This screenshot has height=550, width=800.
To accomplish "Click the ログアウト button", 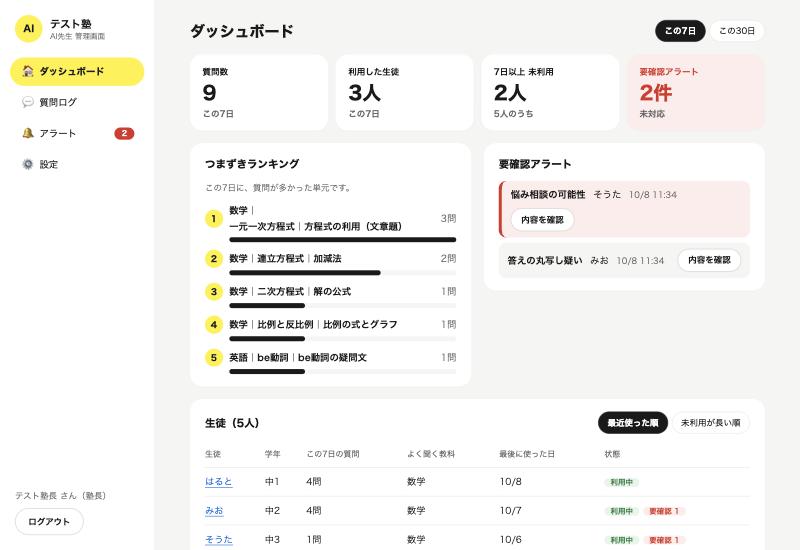I will tap(49, 521).
